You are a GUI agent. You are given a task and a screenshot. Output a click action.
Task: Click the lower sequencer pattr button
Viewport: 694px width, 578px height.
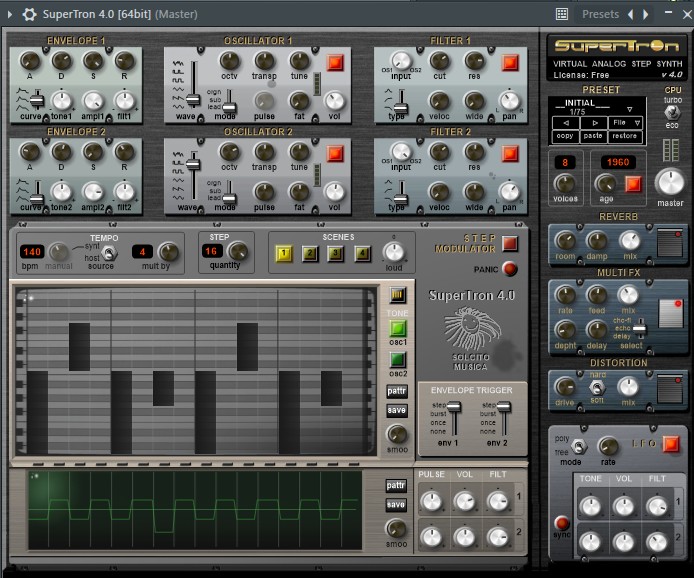[396, 486]
